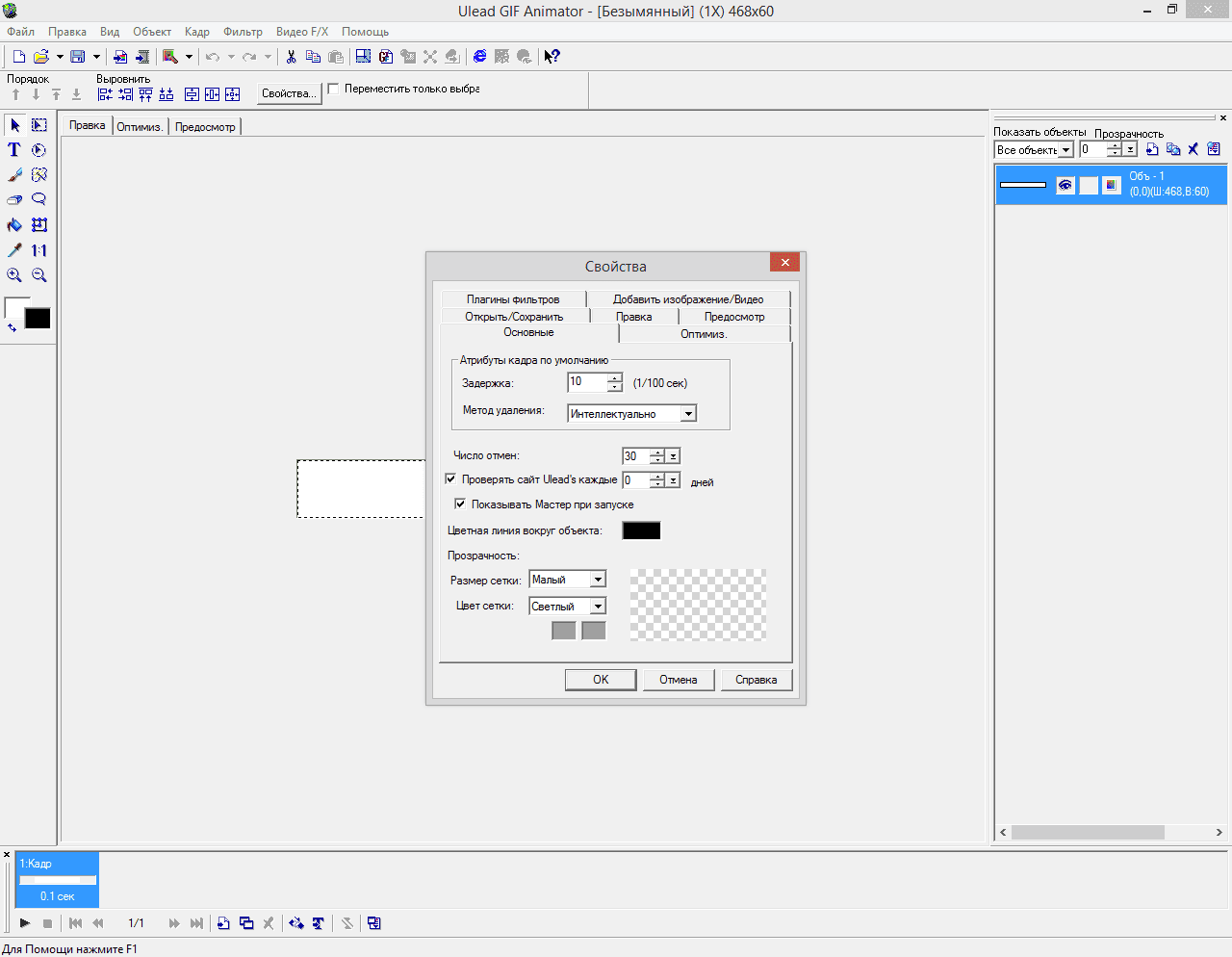Screen dimensions: 1232x957
Task: Set zoom to actual size 1:1
Action: pos(39,250)
